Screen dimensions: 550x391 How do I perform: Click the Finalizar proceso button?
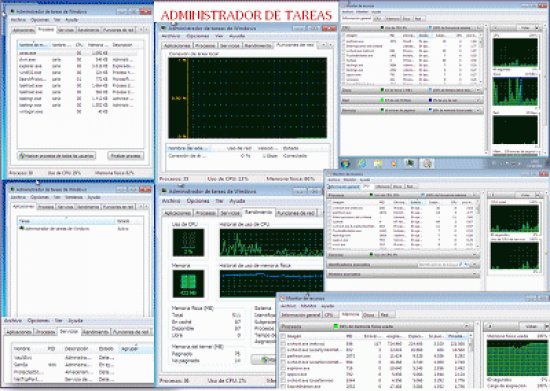126,156
